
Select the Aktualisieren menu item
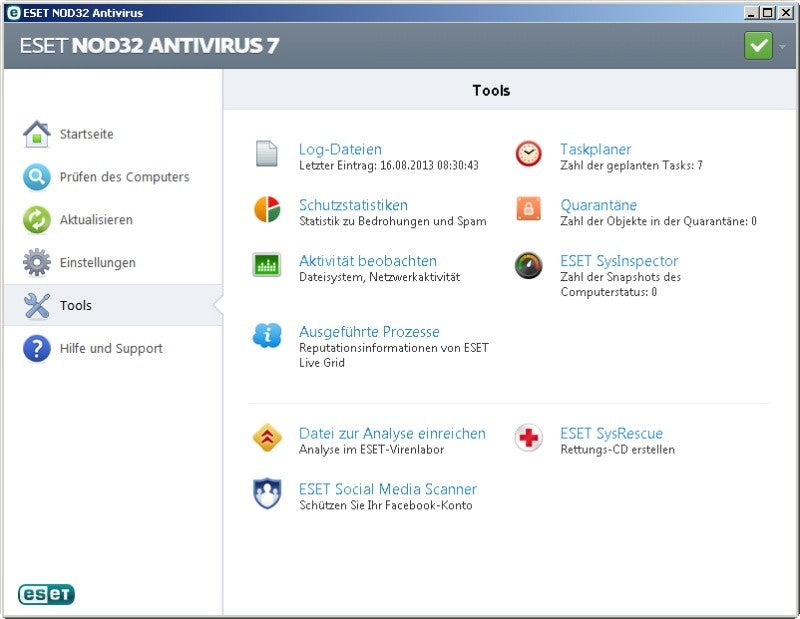click(96, 220)
